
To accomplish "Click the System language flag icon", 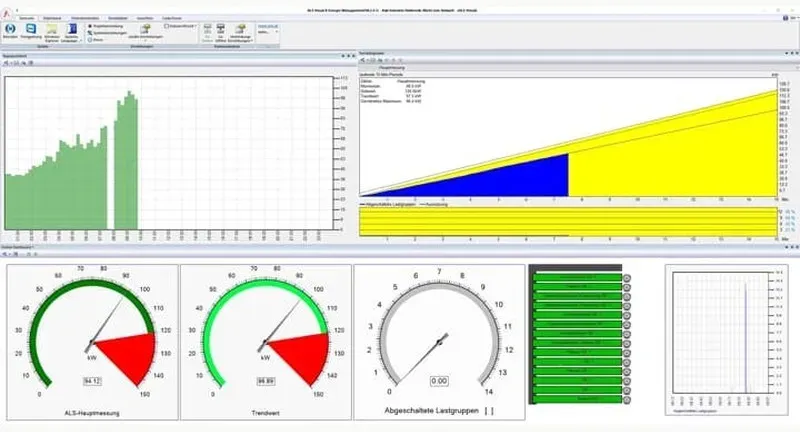I will 72,29.
